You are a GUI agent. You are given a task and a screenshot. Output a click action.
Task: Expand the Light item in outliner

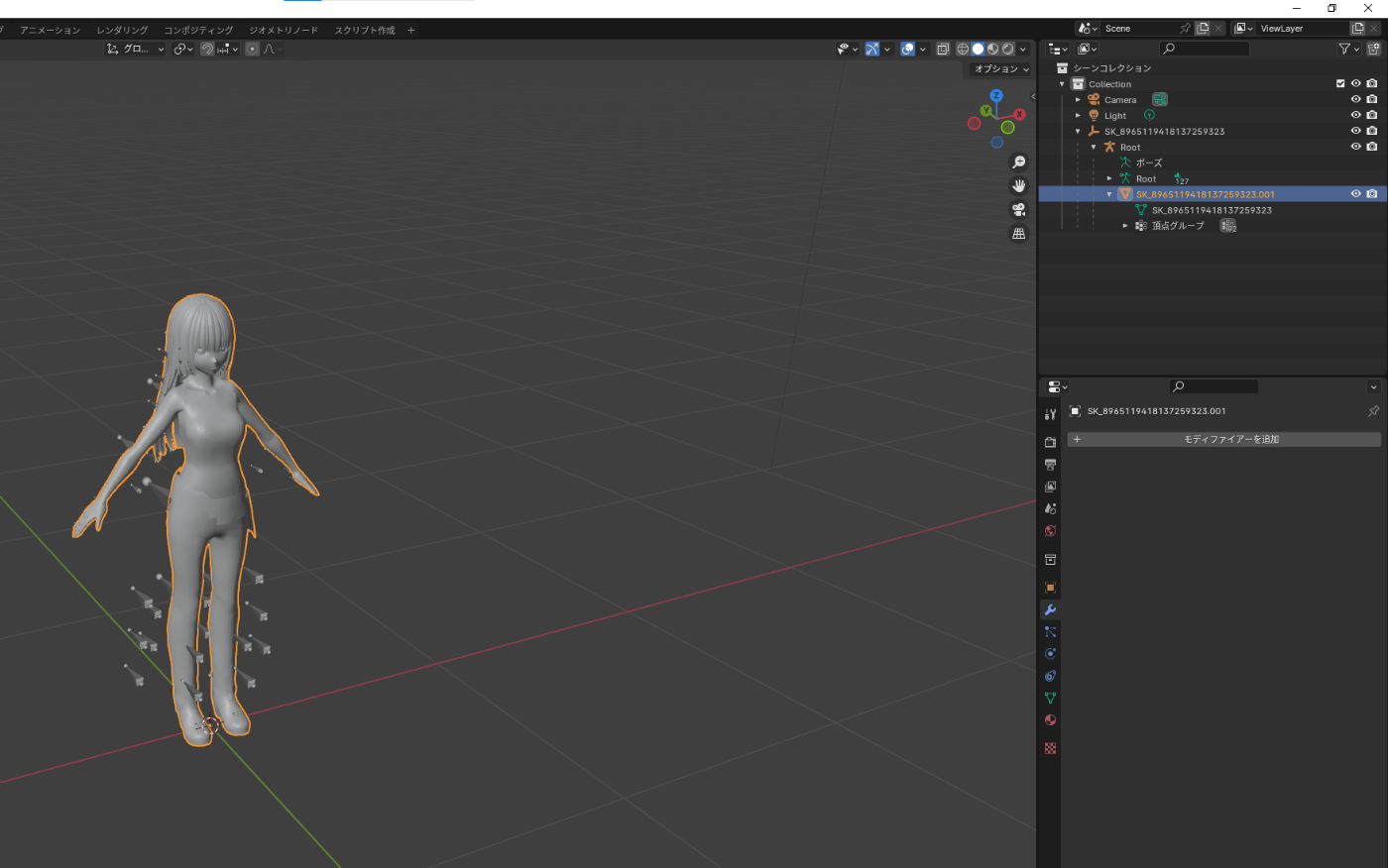[1079, 116]
